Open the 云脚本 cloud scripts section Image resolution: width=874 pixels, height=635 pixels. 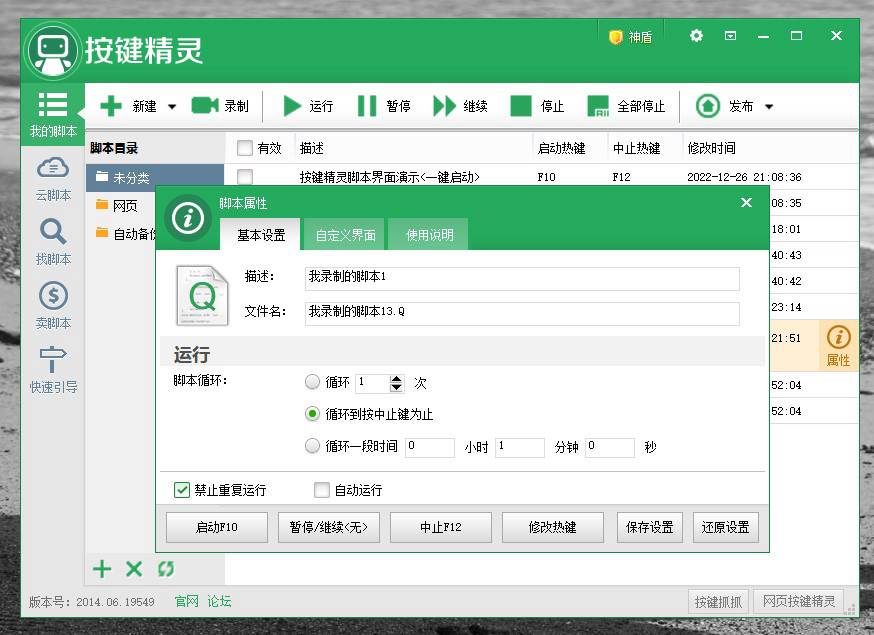coord(53,179)
